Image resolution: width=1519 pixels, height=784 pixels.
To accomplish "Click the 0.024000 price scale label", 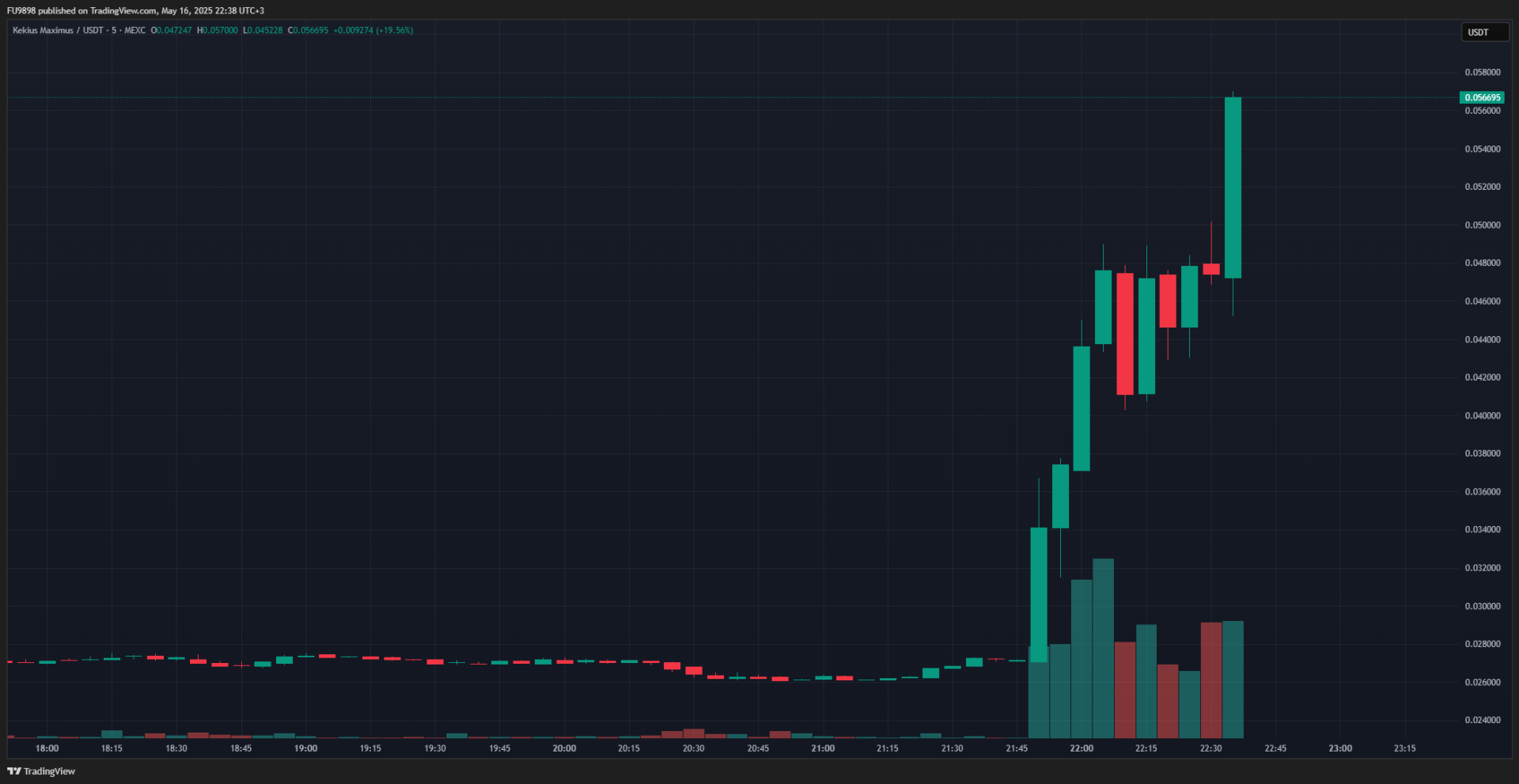I will [1482, 721].
